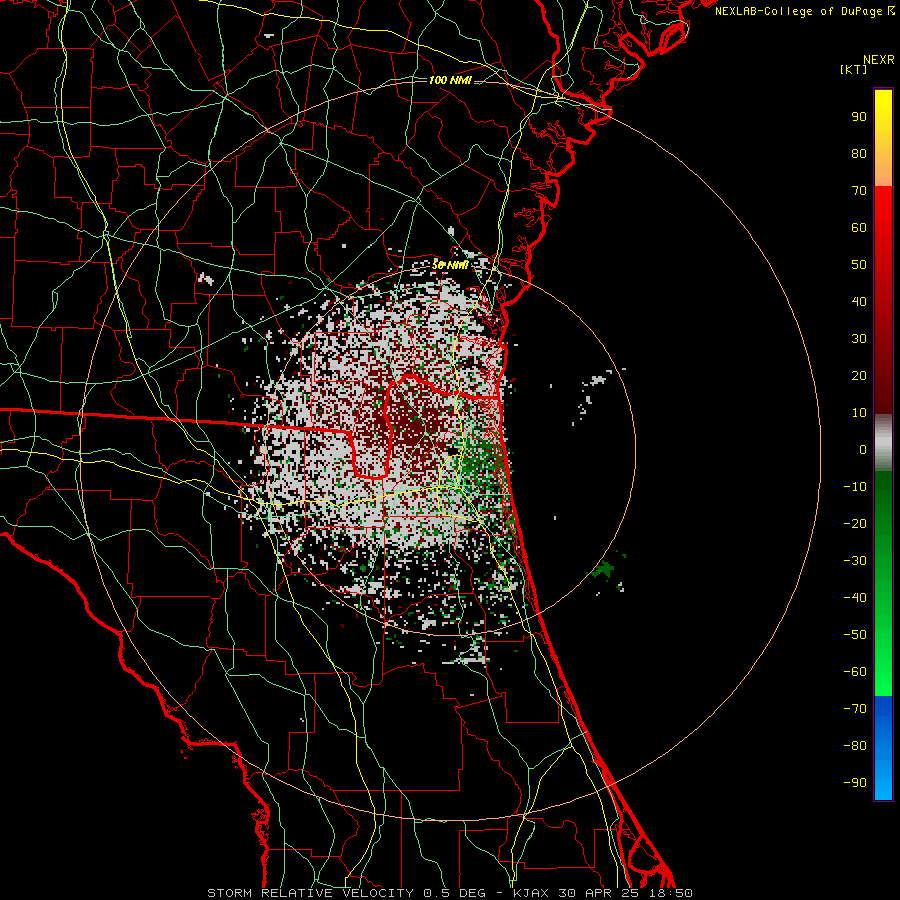900x900 pixels.
Task: Click the 0 knot scale label
Action: 863,450
